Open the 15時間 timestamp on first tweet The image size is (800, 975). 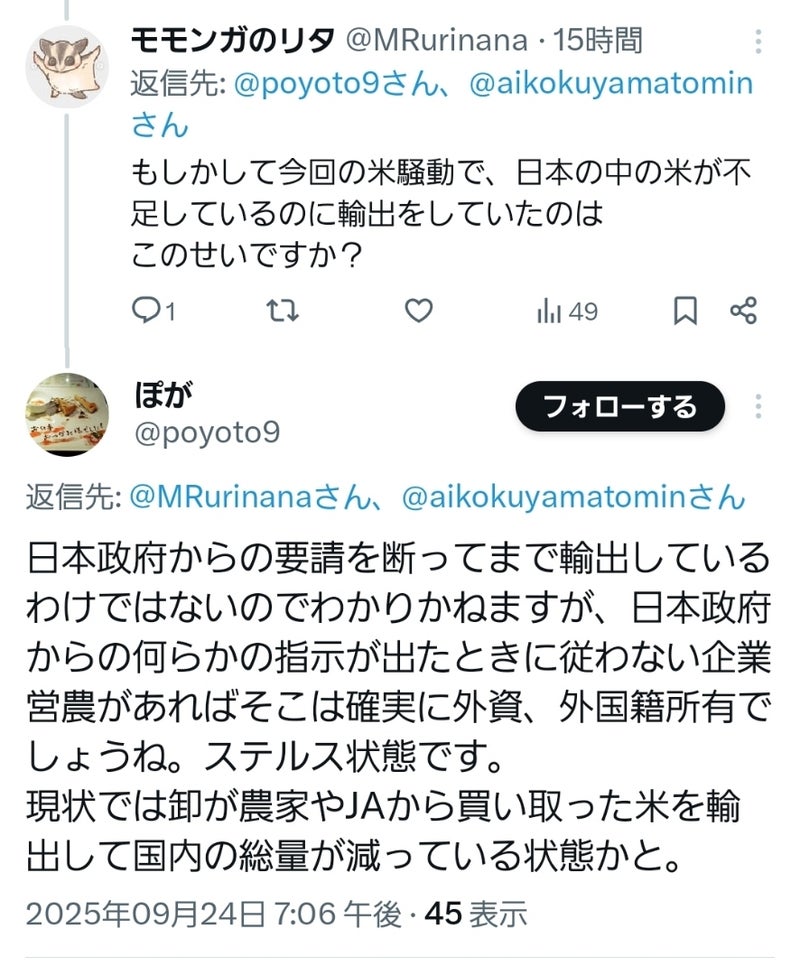pyautogui.click(x=597, y=41)
